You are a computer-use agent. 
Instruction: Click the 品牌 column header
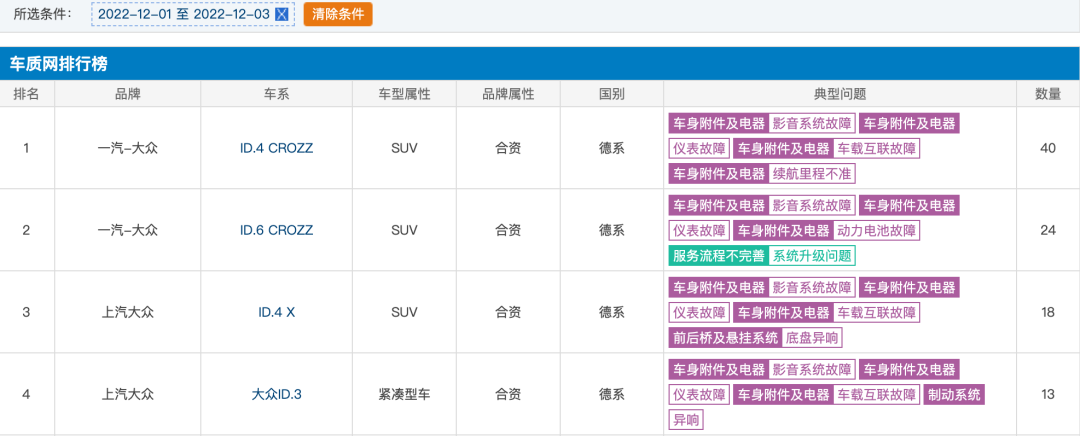pos(127,94)
